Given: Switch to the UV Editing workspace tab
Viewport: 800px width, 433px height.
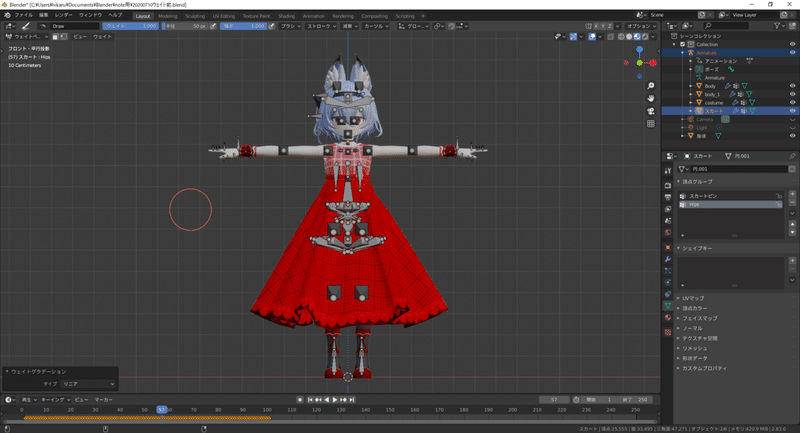Looking at the screenshot, I should pyautogui.click(x=223, y=16).
